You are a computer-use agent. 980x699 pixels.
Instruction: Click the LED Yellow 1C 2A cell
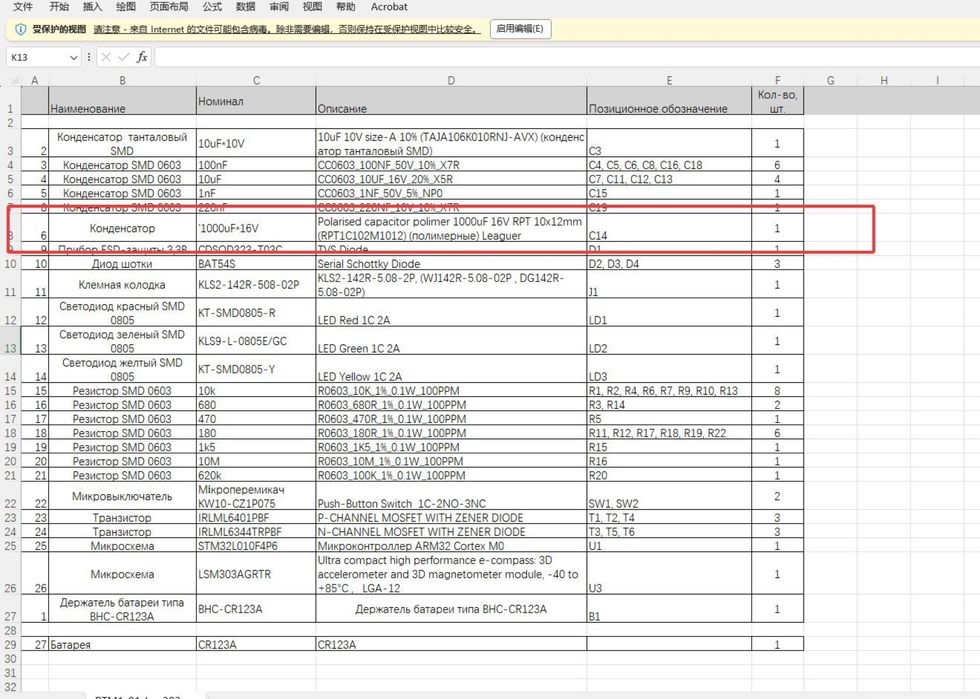click(451, 369)
